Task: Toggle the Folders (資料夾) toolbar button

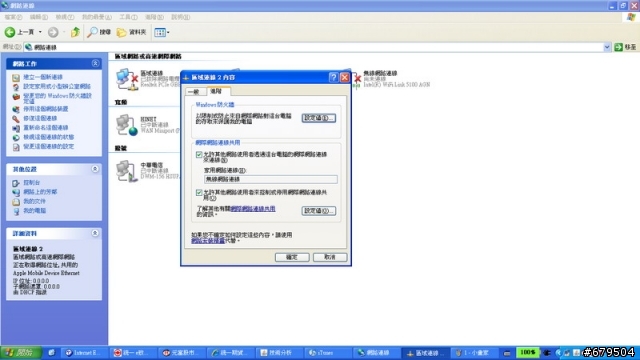Action: click(131, 32)
